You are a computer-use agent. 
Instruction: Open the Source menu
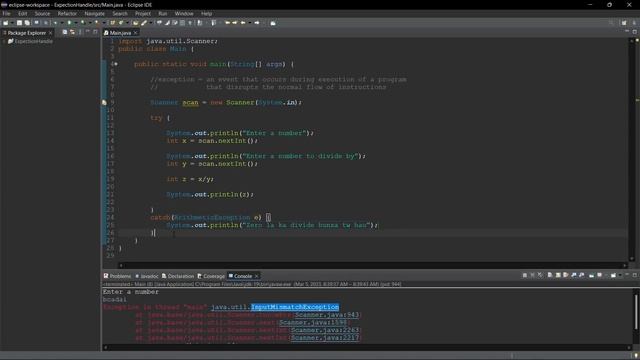coord(42,13)
